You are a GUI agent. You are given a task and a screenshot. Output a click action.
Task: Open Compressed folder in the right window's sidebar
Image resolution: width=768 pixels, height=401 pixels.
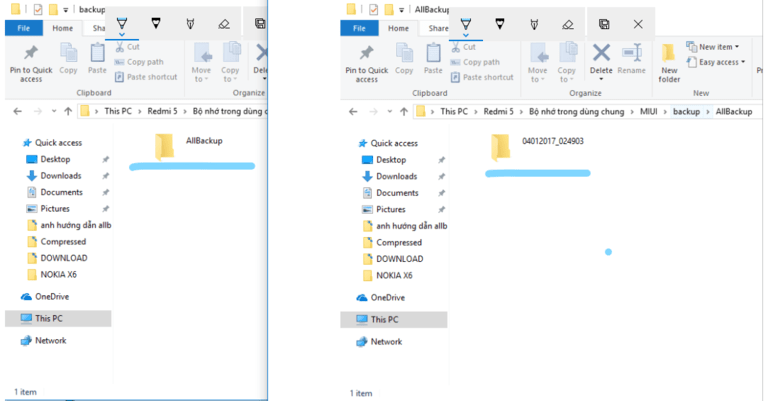392,242
